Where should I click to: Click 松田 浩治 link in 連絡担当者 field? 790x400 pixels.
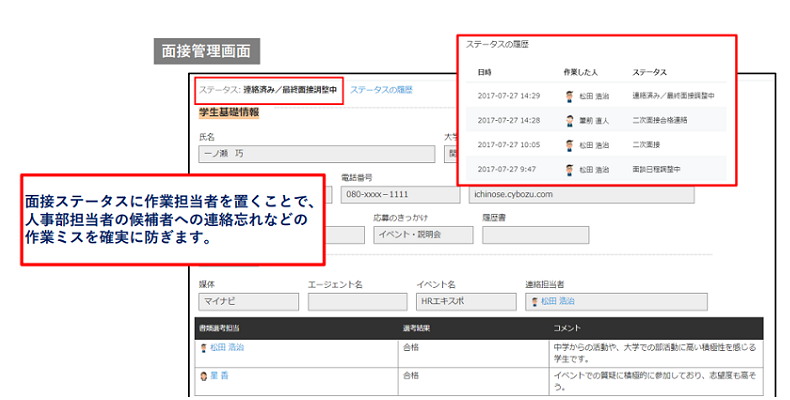(x=557, y=301)
